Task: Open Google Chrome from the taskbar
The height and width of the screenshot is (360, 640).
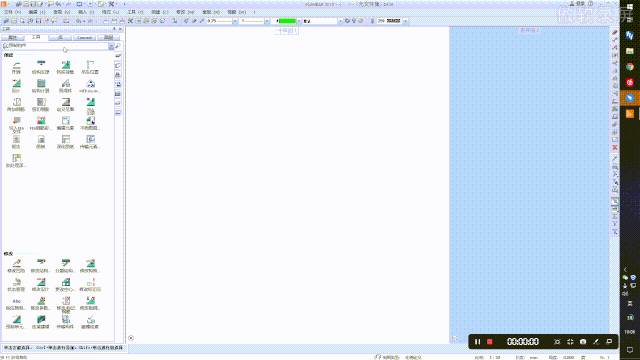Action: (x=630, y=67)
